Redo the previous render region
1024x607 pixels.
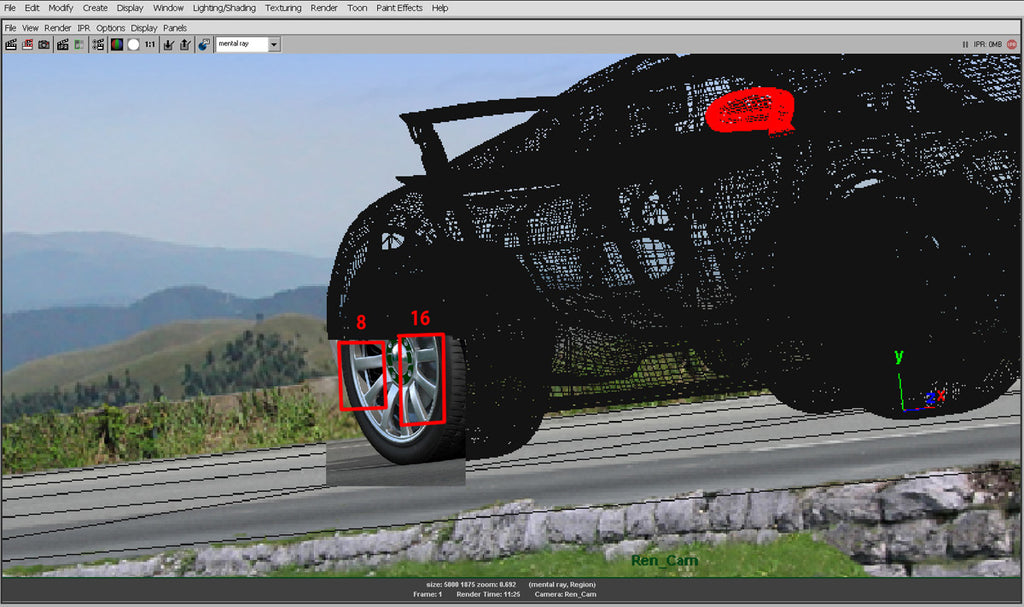coord(26,44)
